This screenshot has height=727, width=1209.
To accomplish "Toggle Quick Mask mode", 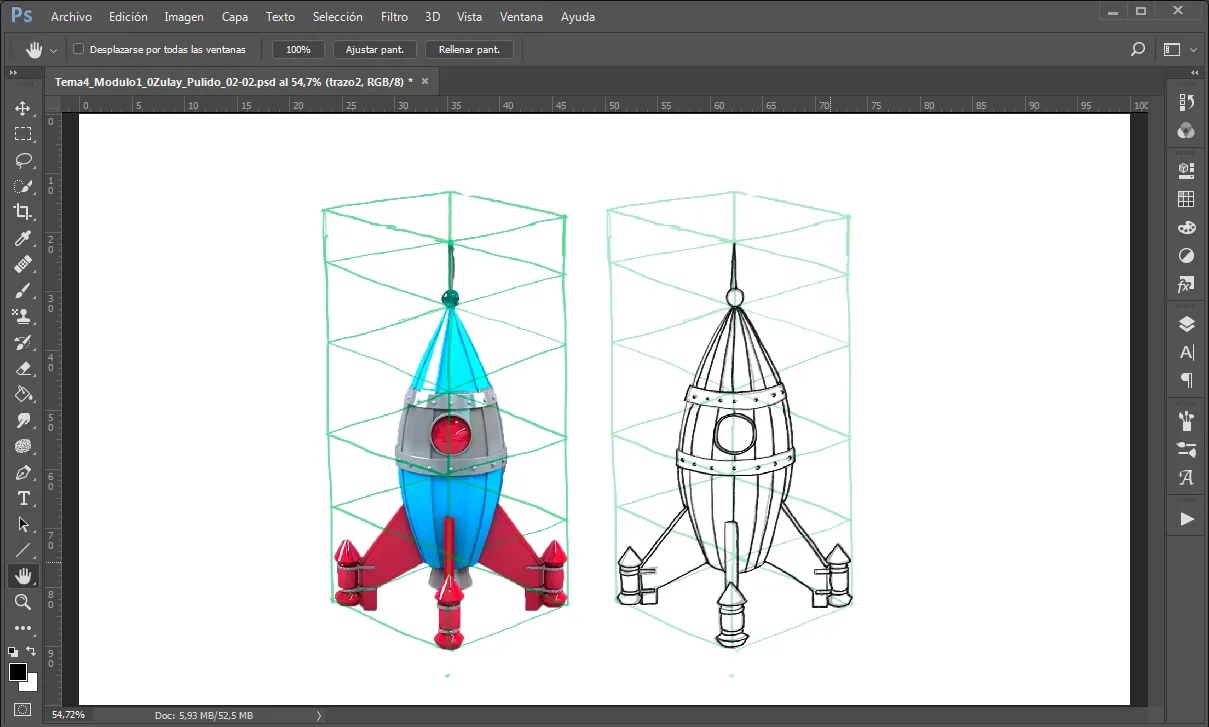I will [x=23, y=709].
